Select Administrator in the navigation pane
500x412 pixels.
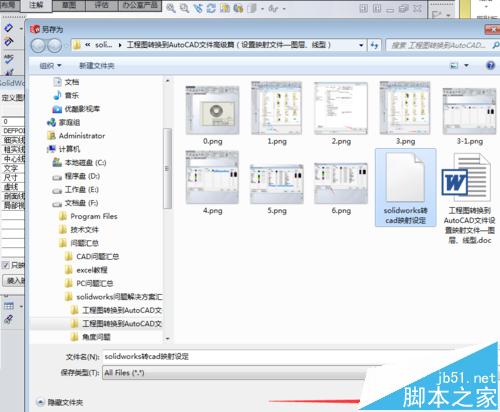click(76, 136)
